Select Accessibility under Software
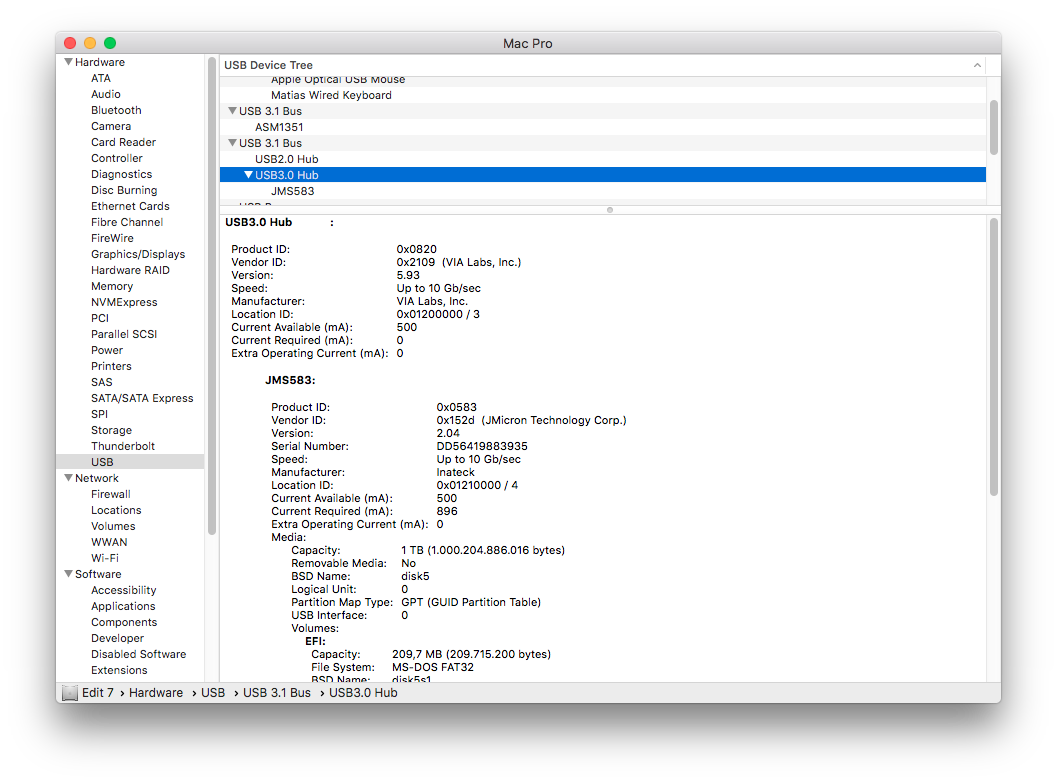This screenshot has height=783, width=1057. coord(123,590)
